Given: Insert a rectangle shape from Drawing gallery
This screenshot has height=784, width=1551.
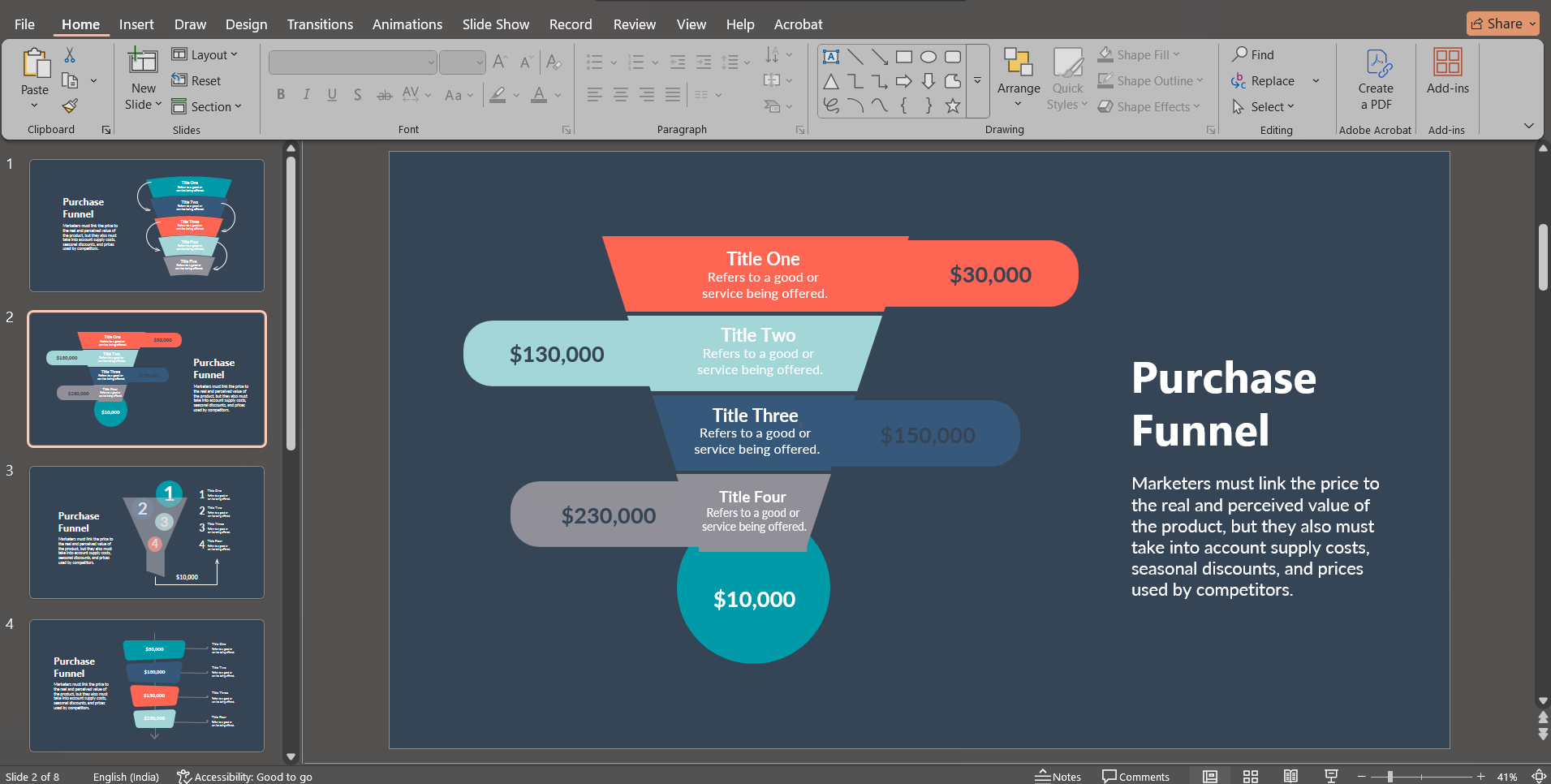Looking at the screenshot, I should click(905, 57).
